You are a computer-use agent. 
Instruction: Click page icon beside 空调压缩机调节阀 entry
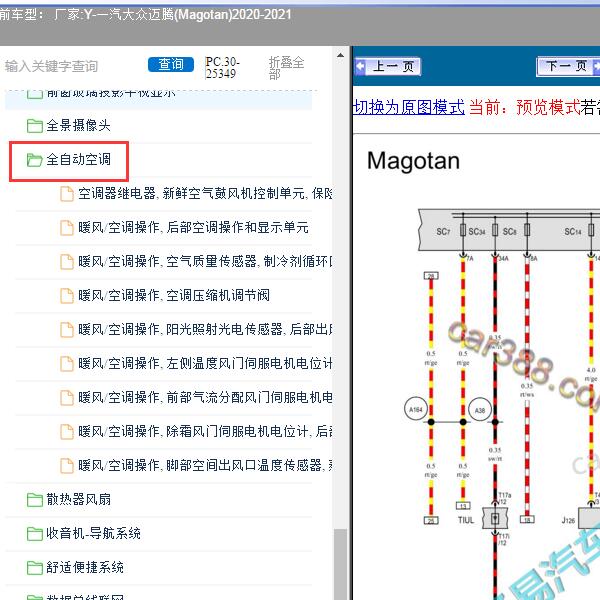(x=67, y=296)
